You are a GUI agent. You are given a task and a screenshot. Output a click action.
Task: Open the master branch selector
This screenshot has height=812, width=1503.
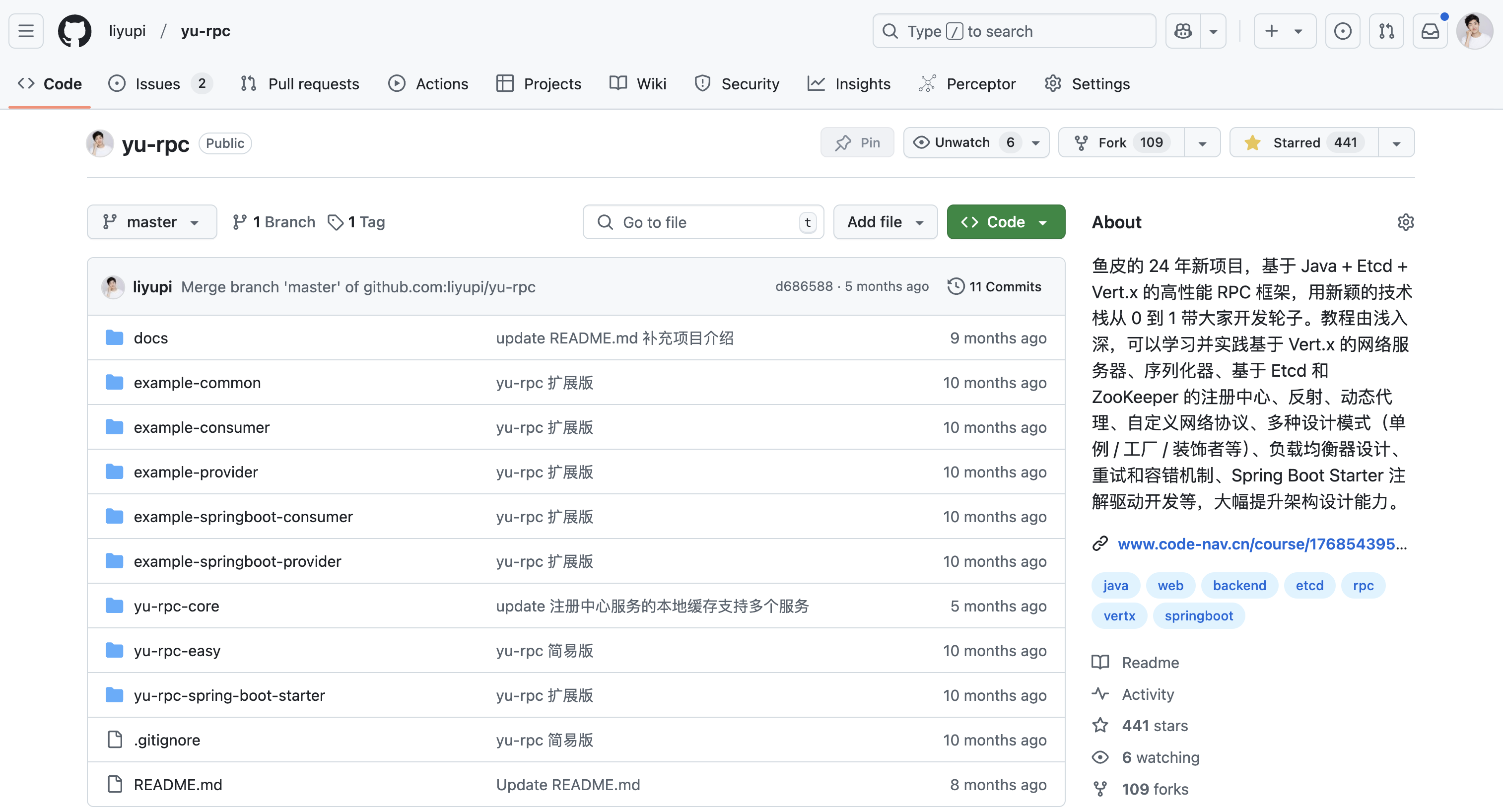pyautogui.click(x=152, y=222)
